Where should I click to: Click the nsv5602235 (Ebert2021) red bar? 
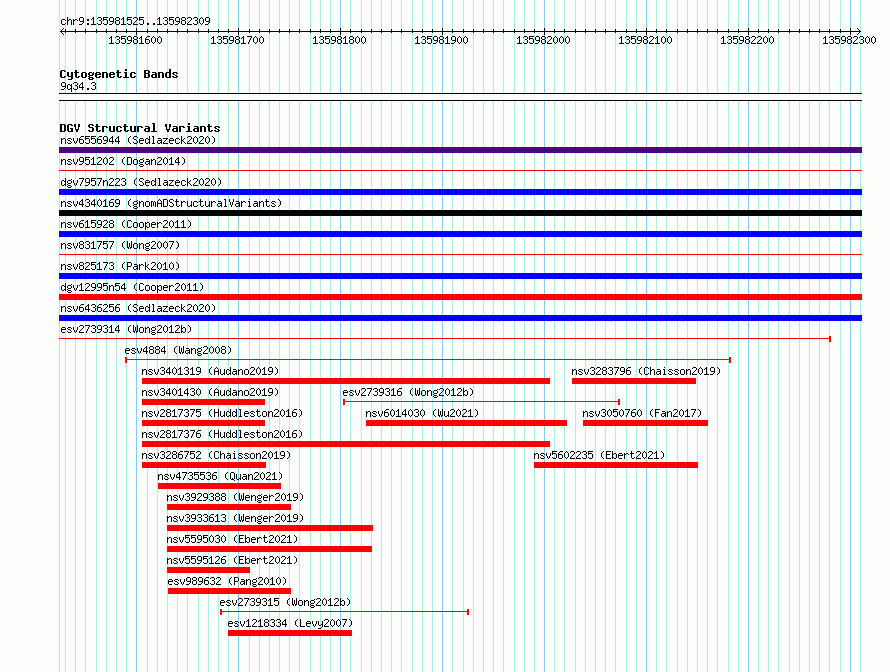pyautogui.click(x=616, y=465)
